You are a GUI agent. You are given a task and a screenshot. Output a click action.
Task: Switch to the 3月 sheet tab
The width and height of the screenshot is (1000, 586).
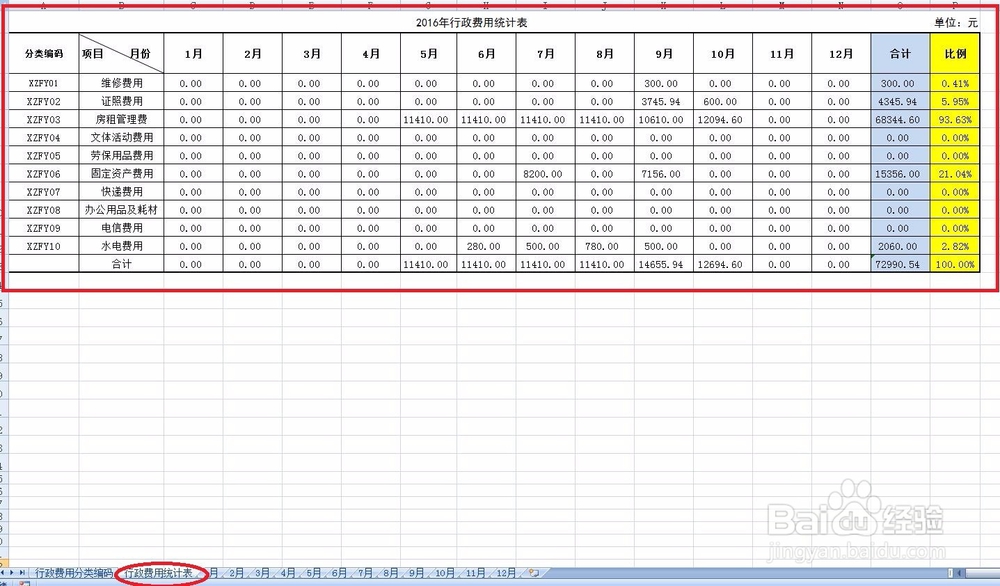coord(262,573)
